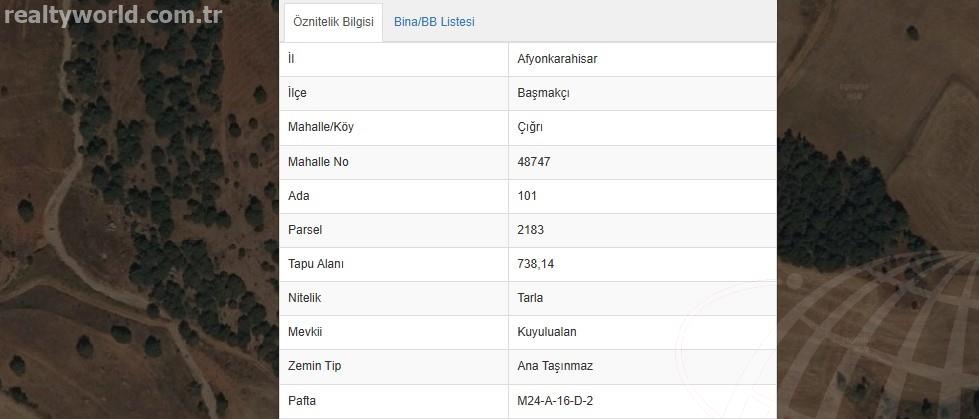Viewport: 979px width, 419px height.
Task: Click the Zemin Tip label cell
Action: (x=394, y=366)
